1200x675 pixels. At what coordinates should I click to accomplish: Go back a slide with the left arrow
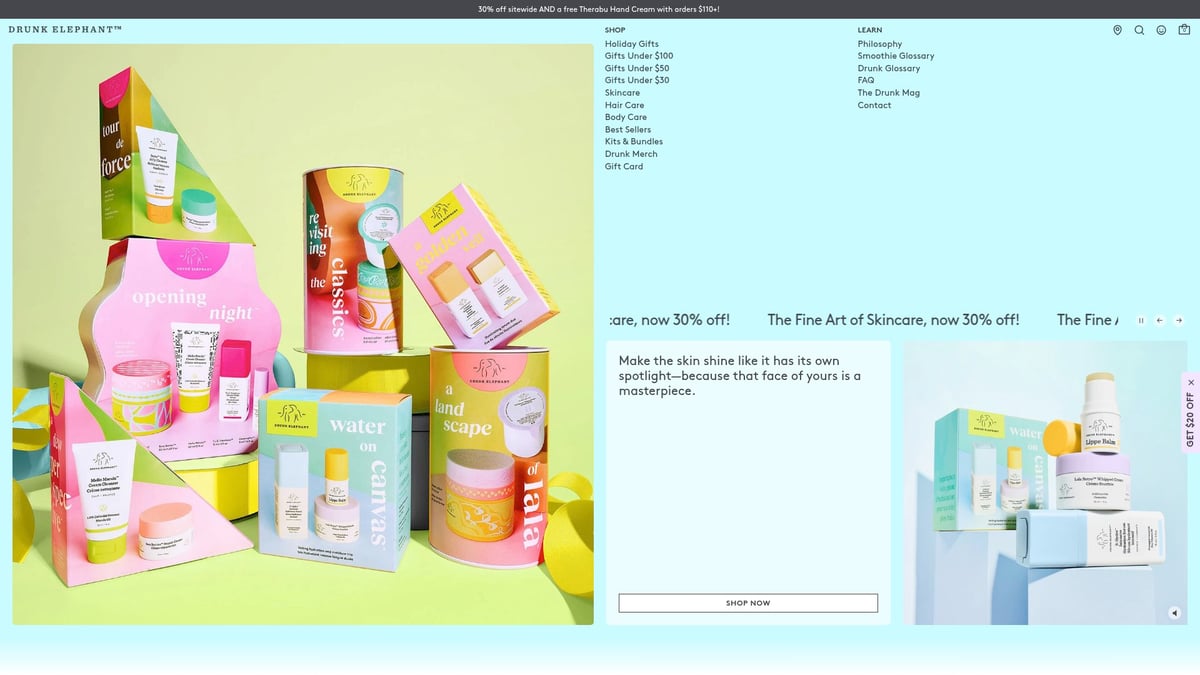point(1159,320)
